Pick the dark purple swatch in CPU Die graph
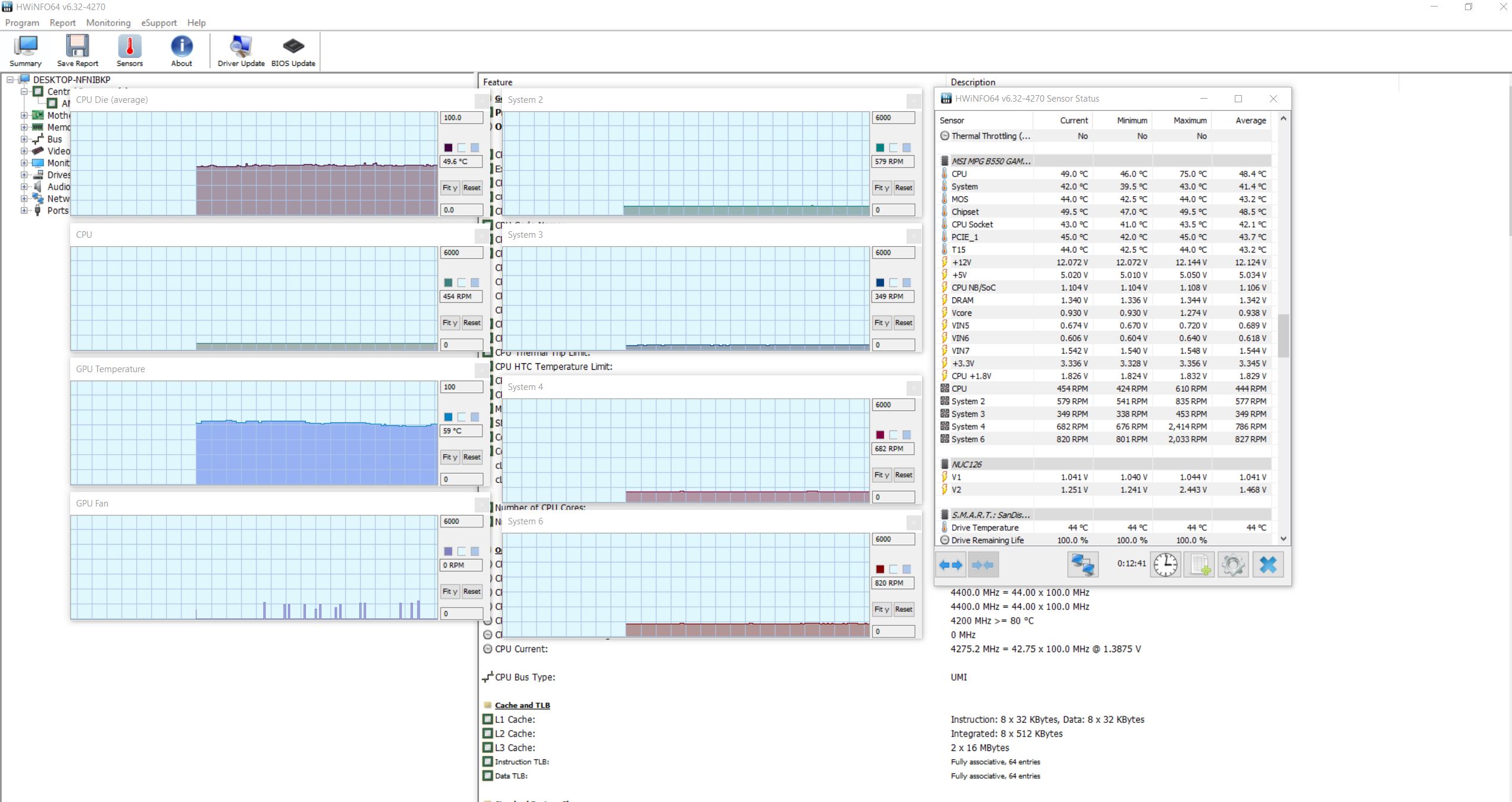The width and height of the screenshot is (1512, 802). [x=449, y=147]
